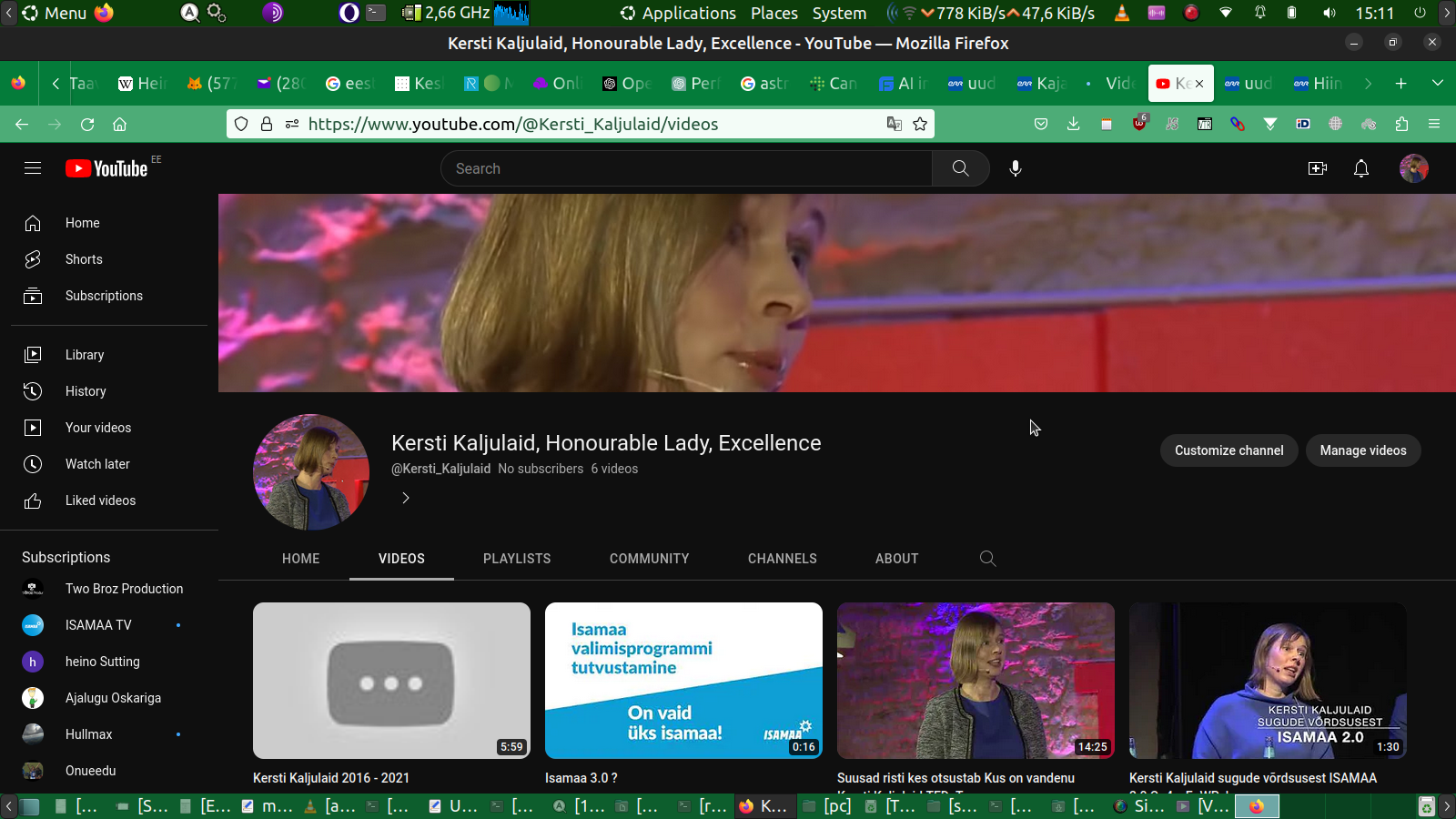Focus the YouTube Search input field
This screenshot has width=1456, height=819.
tap(687, 168)
